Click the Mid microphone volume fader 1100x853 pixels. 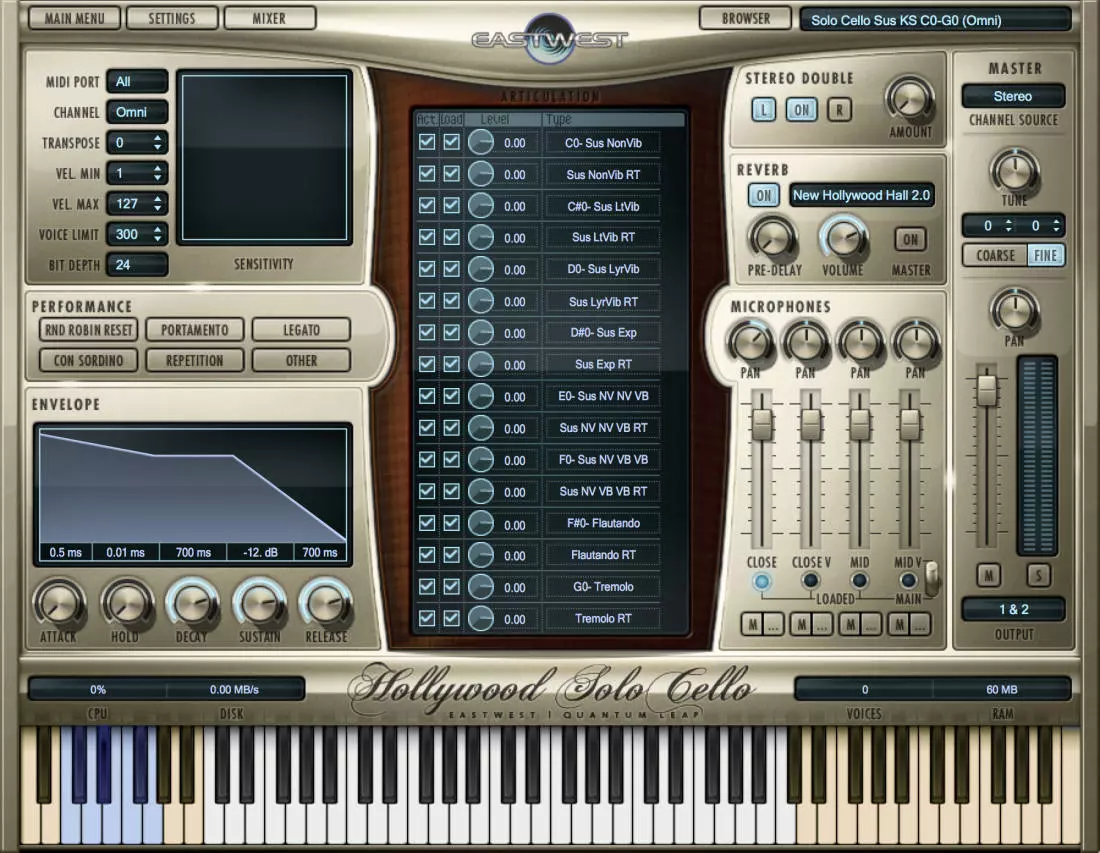(x=859, y=424)
